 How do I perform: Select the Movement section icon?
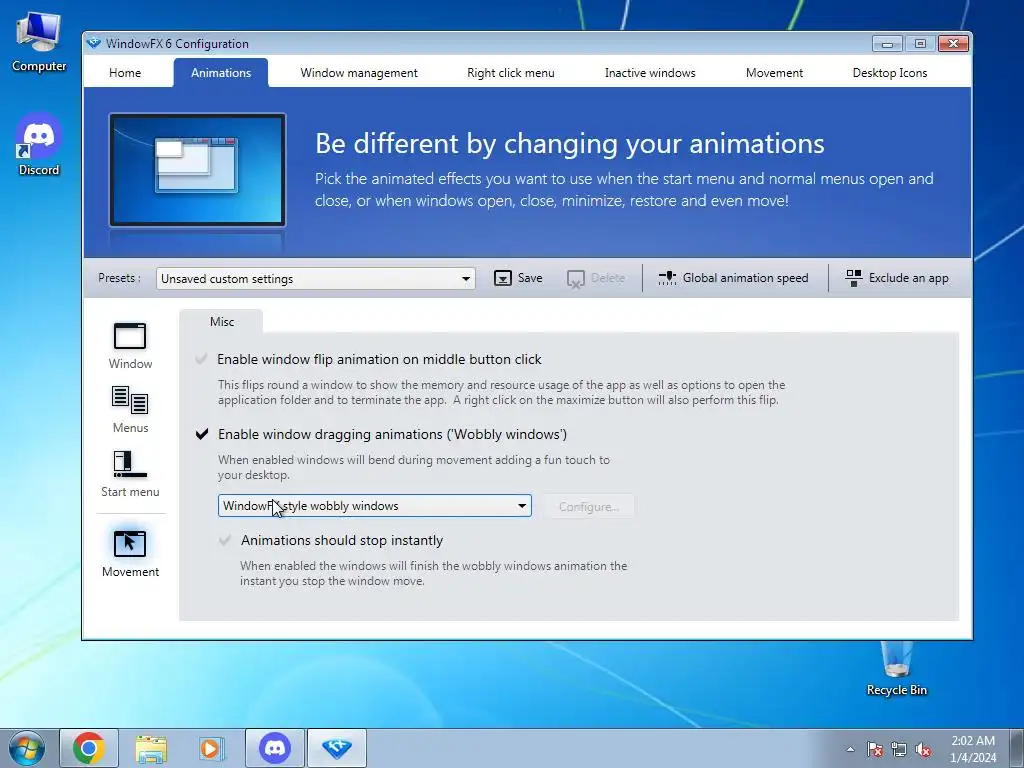tap(130, 543)
